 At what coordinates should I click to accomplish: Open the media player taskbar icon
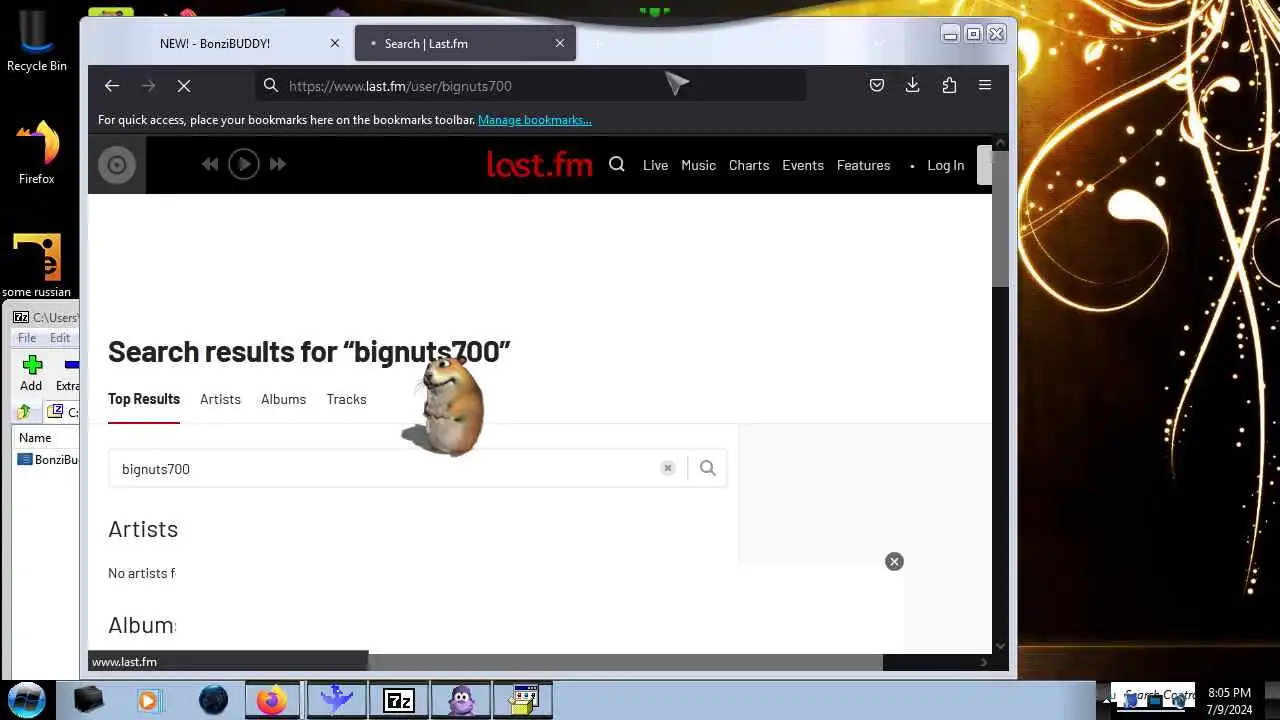(148, 700)
